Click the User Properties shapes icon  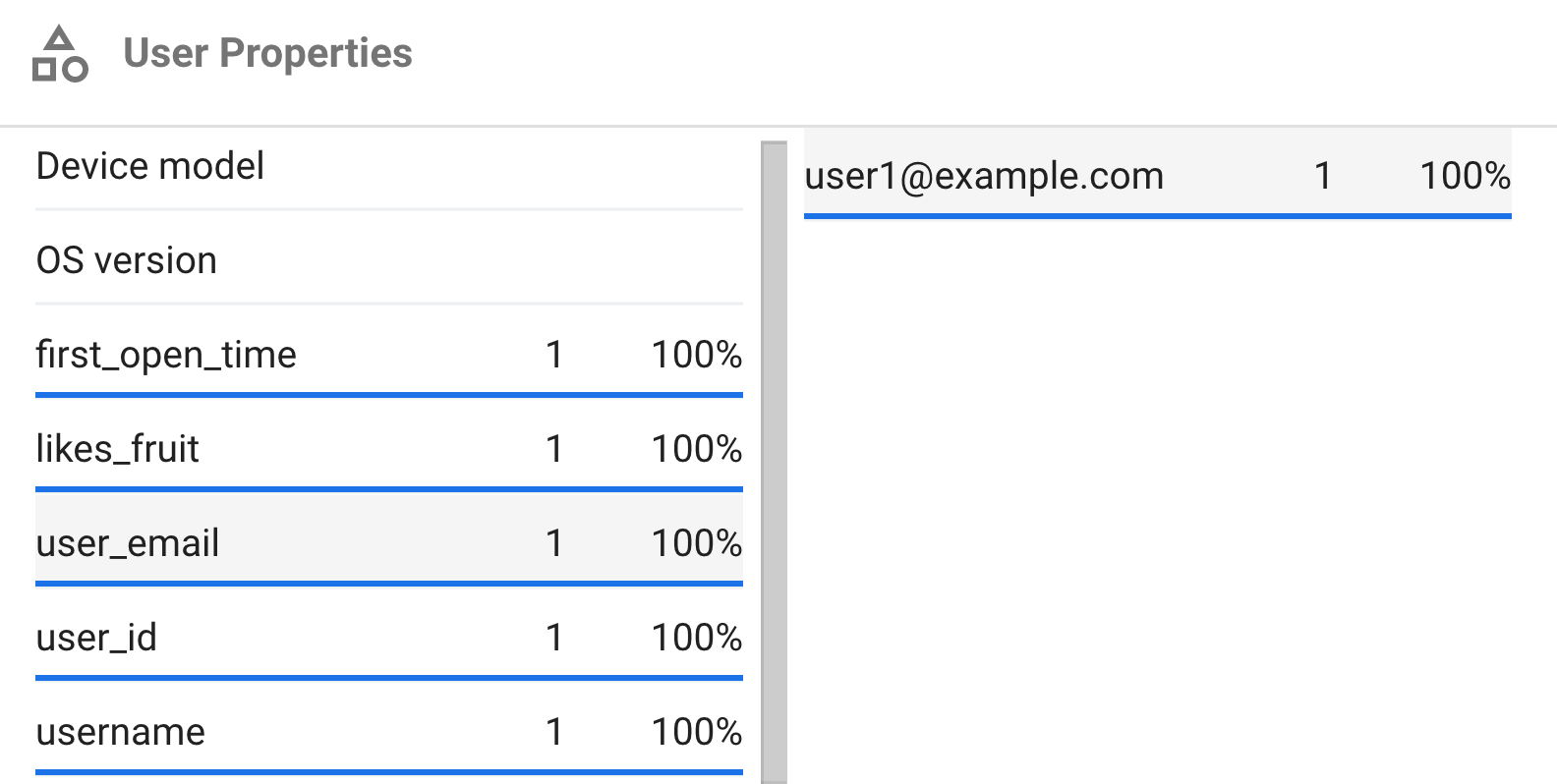pyautogui.click(x=60, y=54)
